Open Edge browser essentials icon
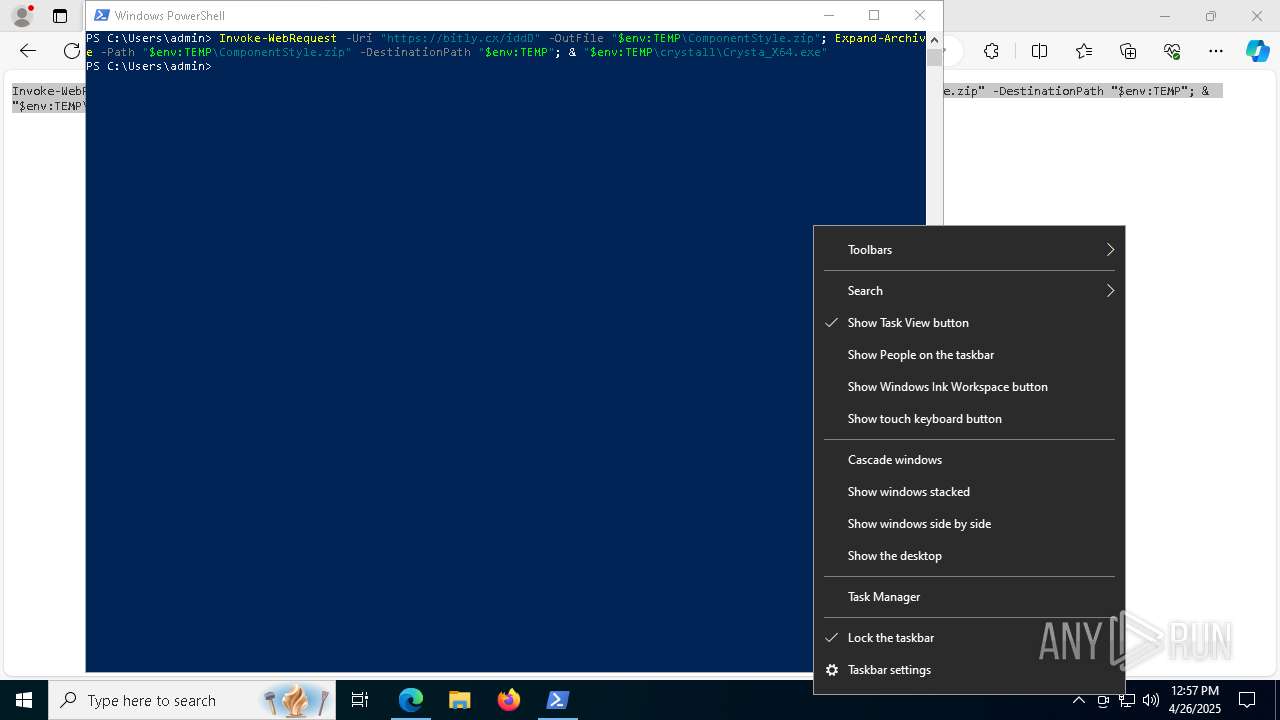 1172,51
